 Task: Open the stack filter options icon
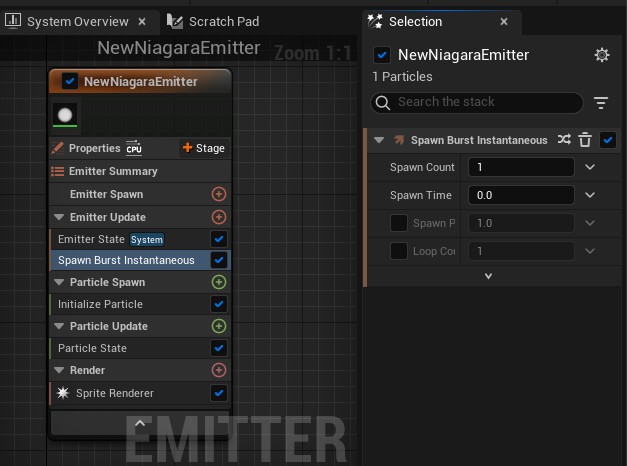tap(601, 103)
